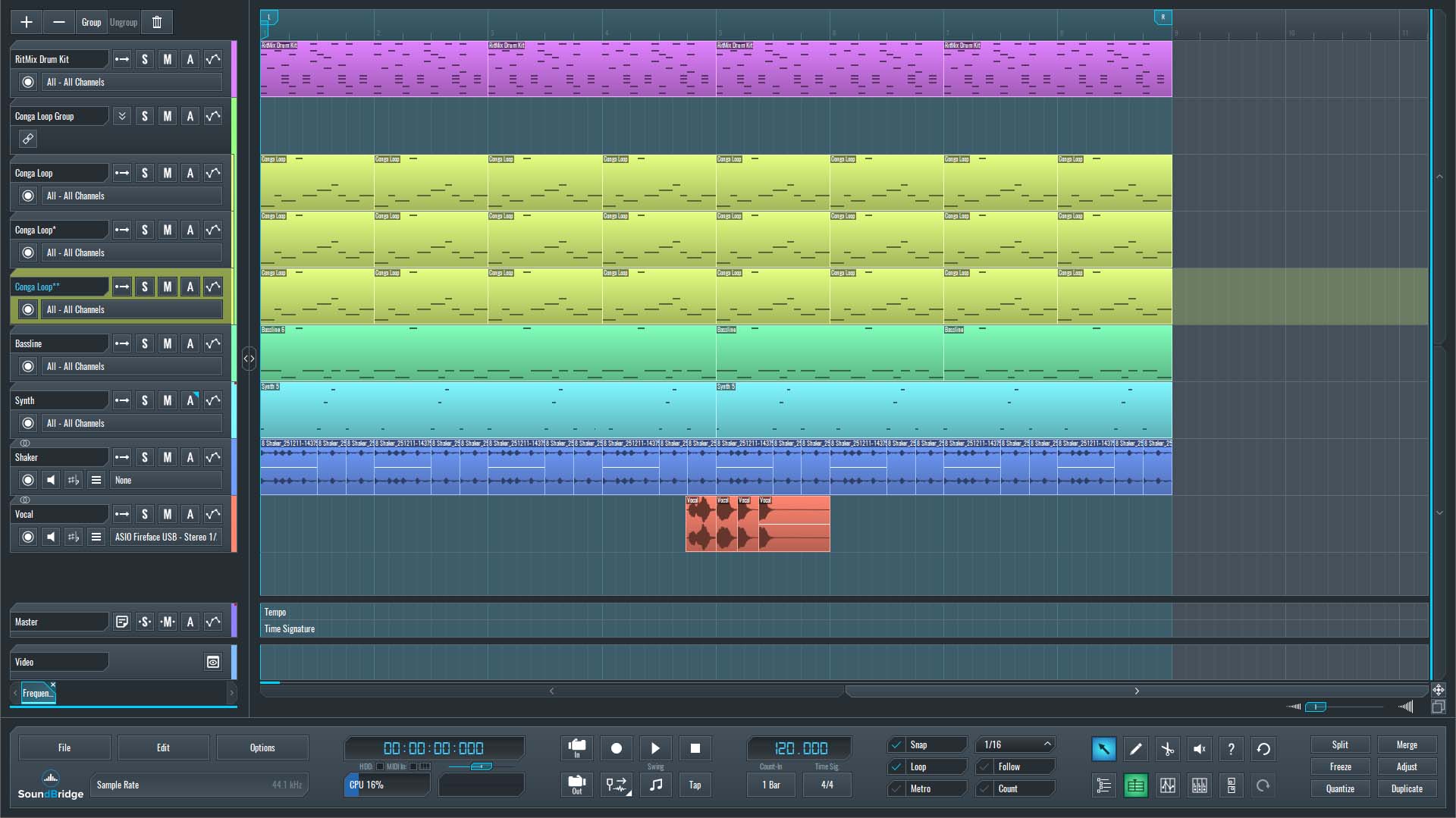
Task: Open RitMix Drum Kit channel dropdown
Action: pyautogui.click(x=132, y=82)
